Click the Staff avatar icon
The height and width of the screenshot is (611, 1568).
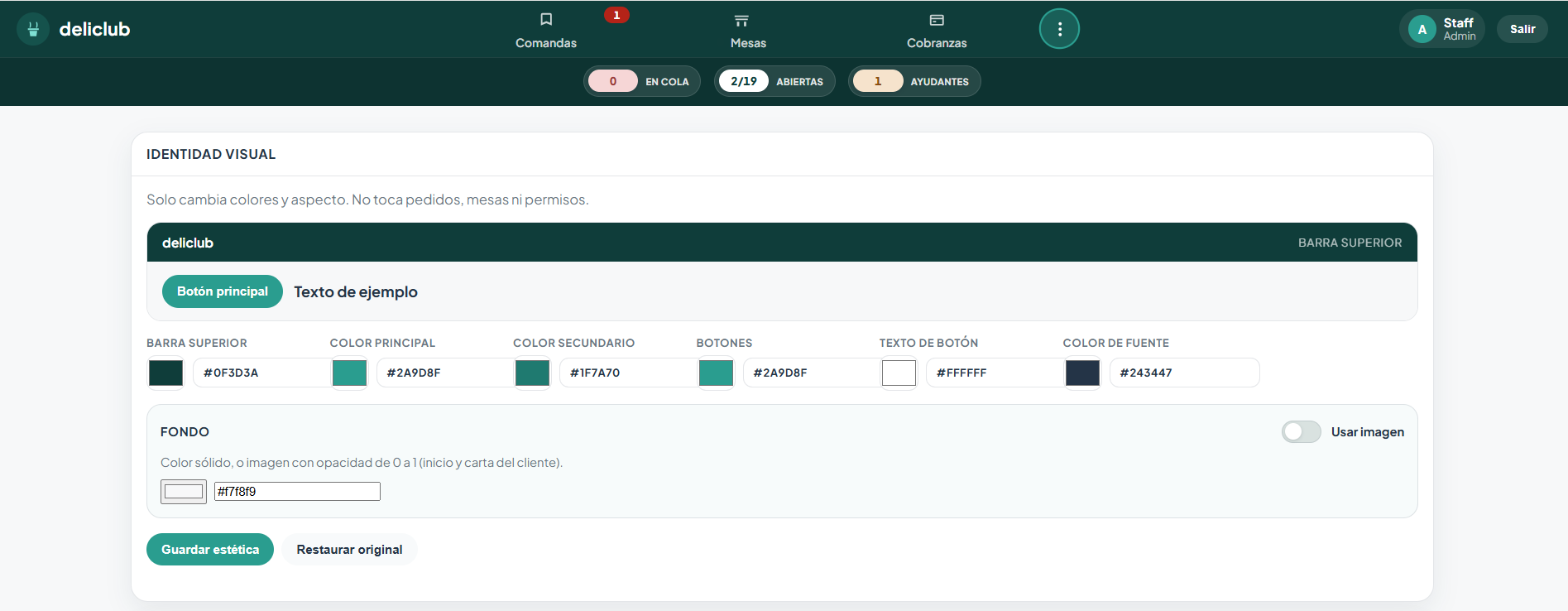(1422, 29)
